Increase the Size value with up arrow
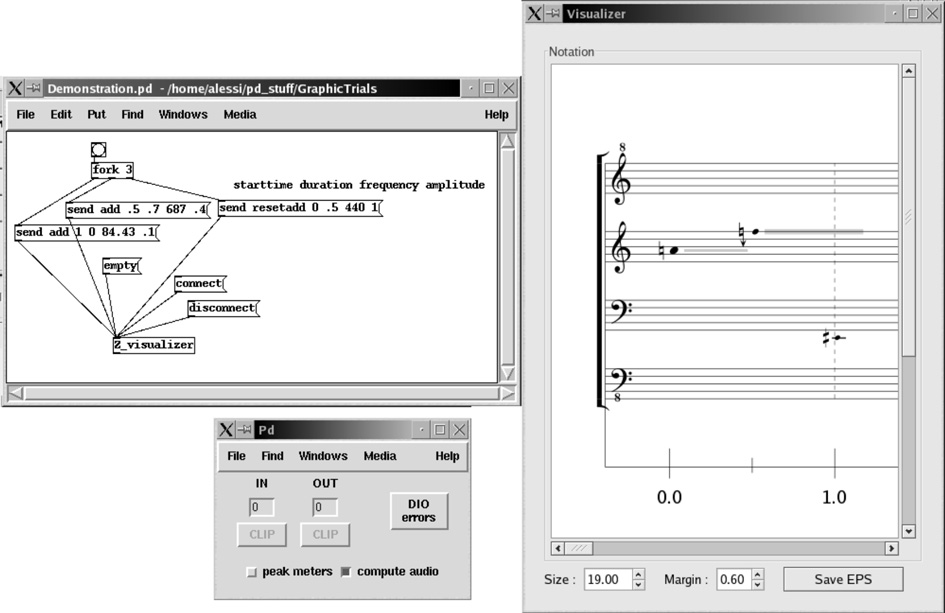 [x=639, y=574]
